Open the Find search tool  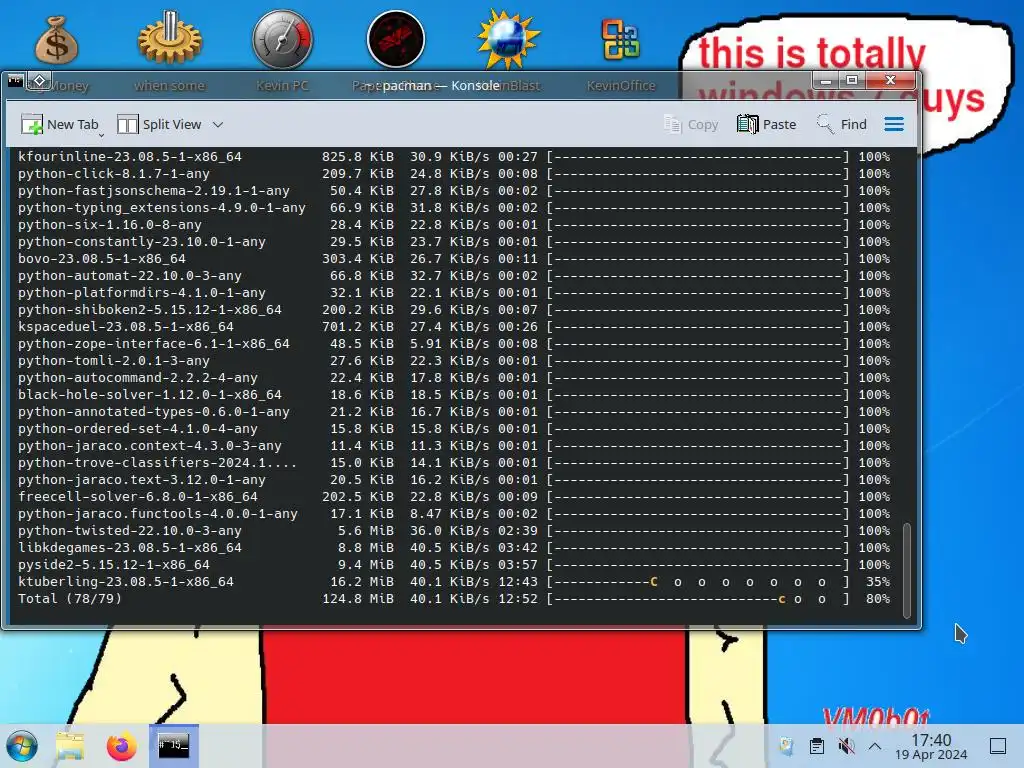coord(842,124)
